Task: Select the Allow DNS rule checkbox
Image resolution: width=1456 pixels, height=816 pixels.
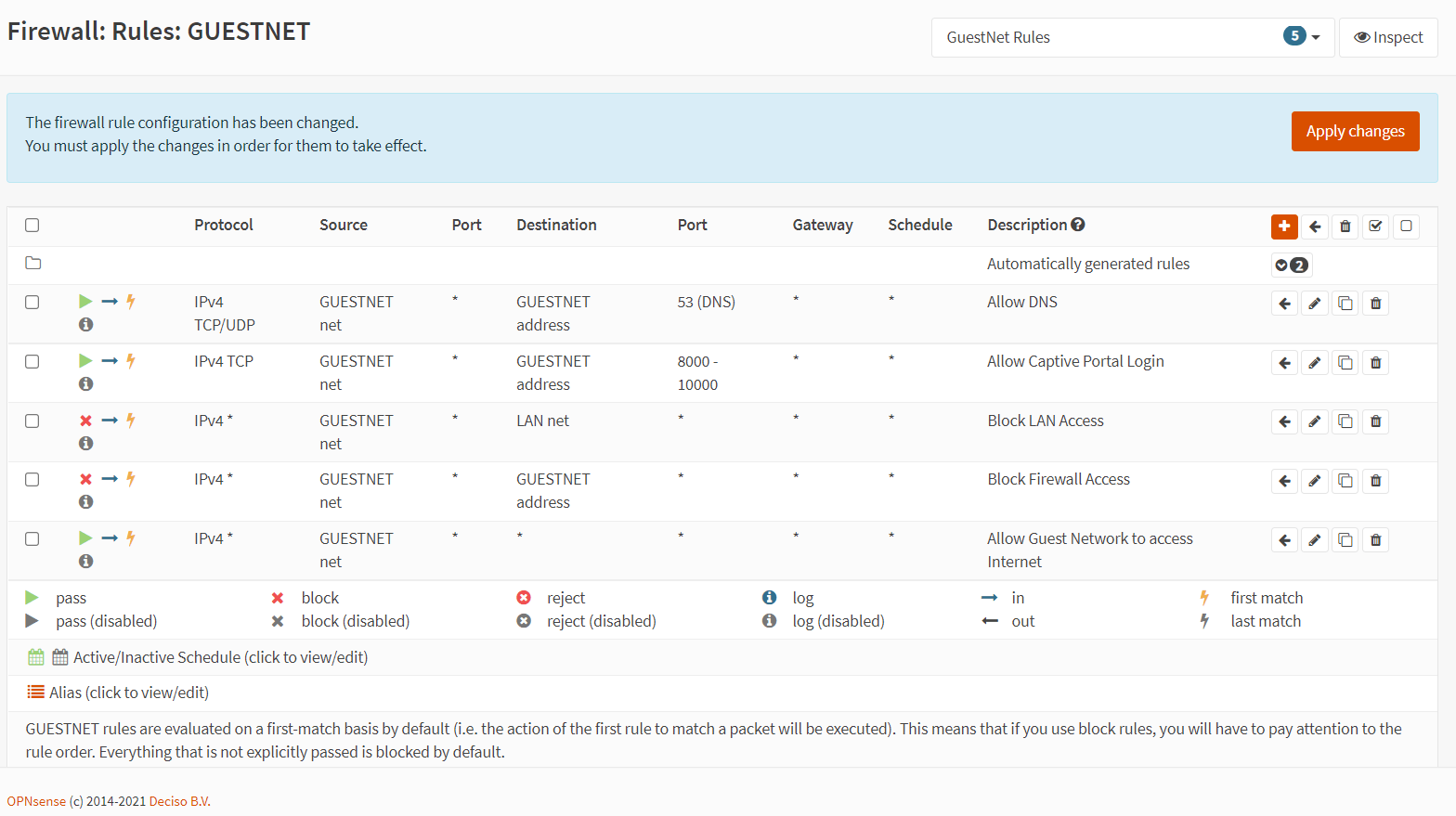Action: 32,303
